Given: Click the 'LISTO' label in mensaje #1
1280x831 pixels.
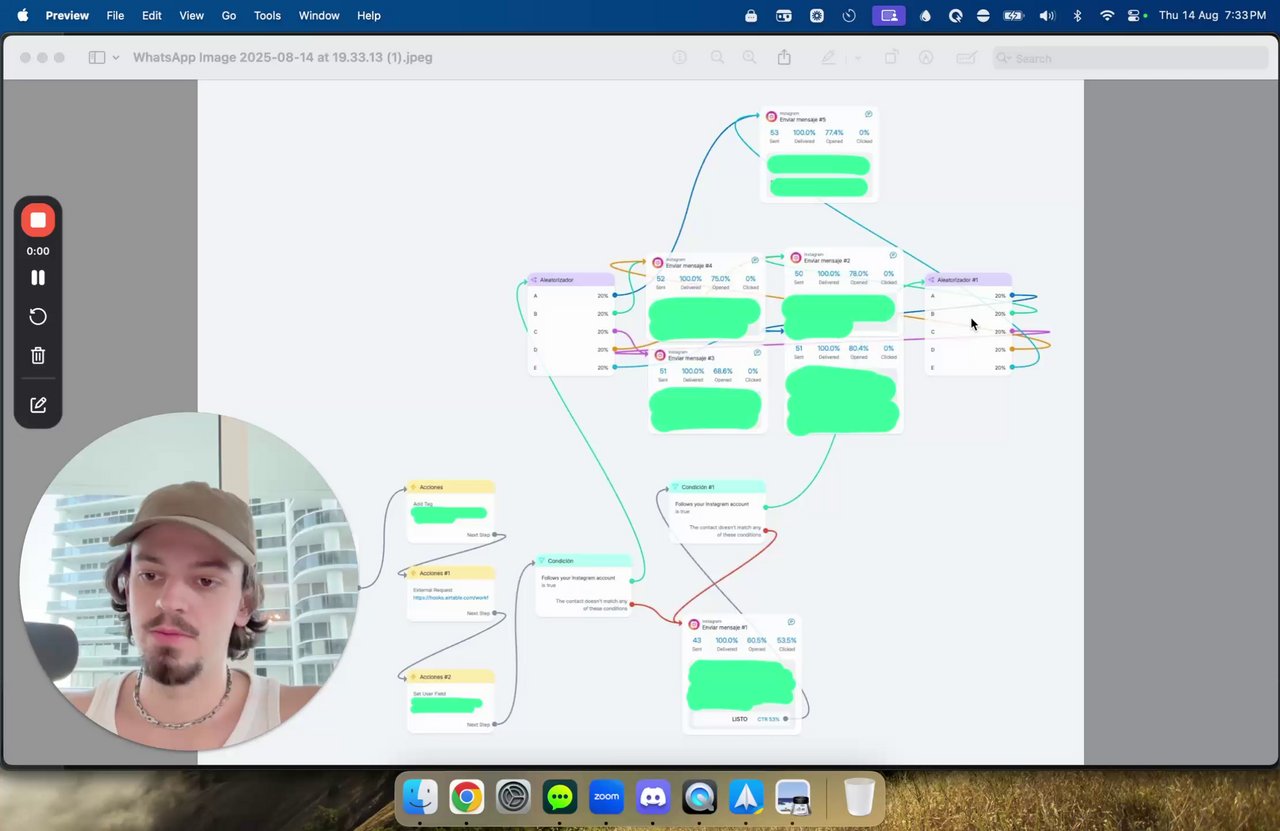Looking at the screenshot, I should tap(740, 719).
